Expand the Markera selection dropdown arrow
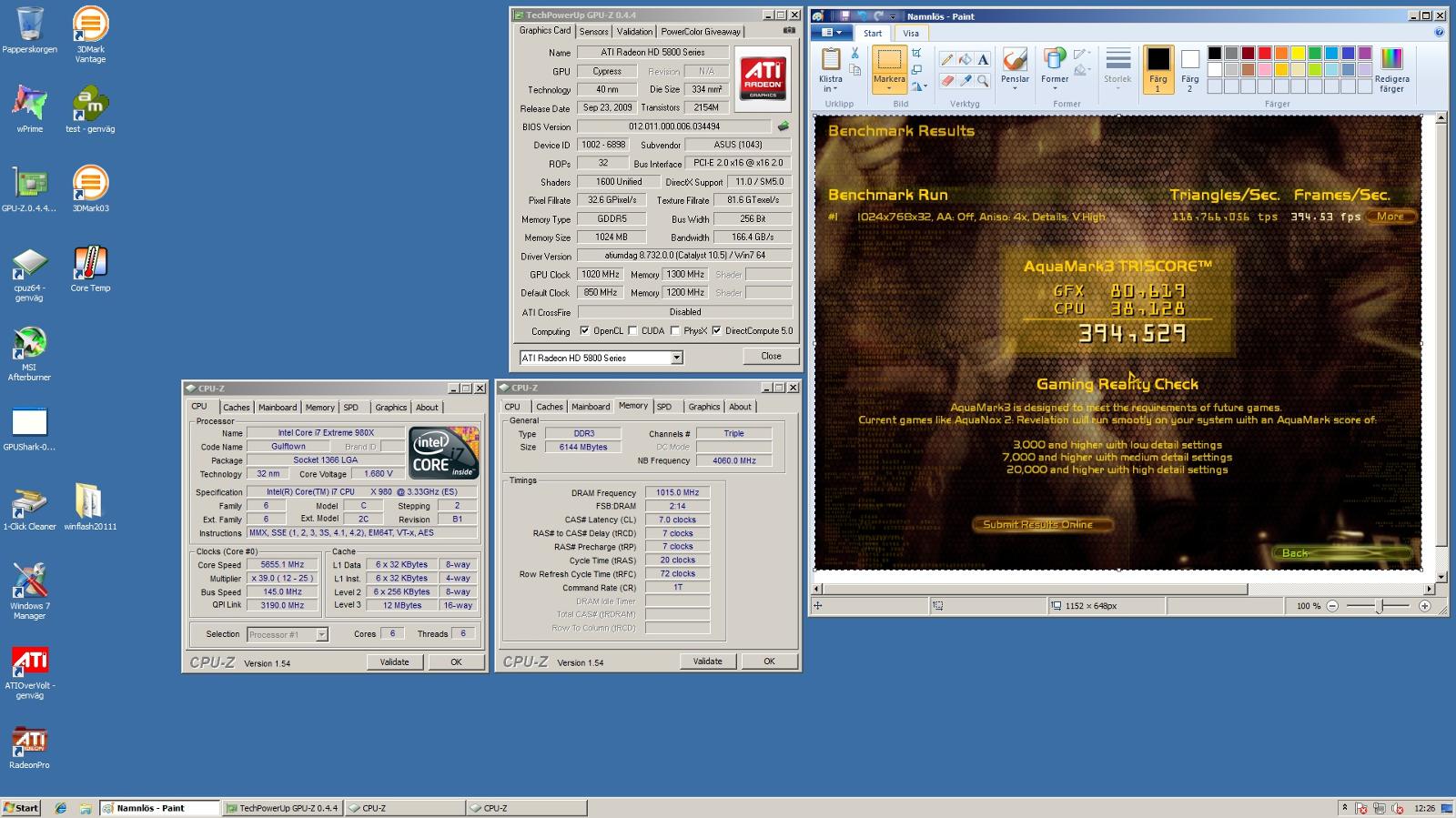 pyautogui.click(x=889, y=88)
